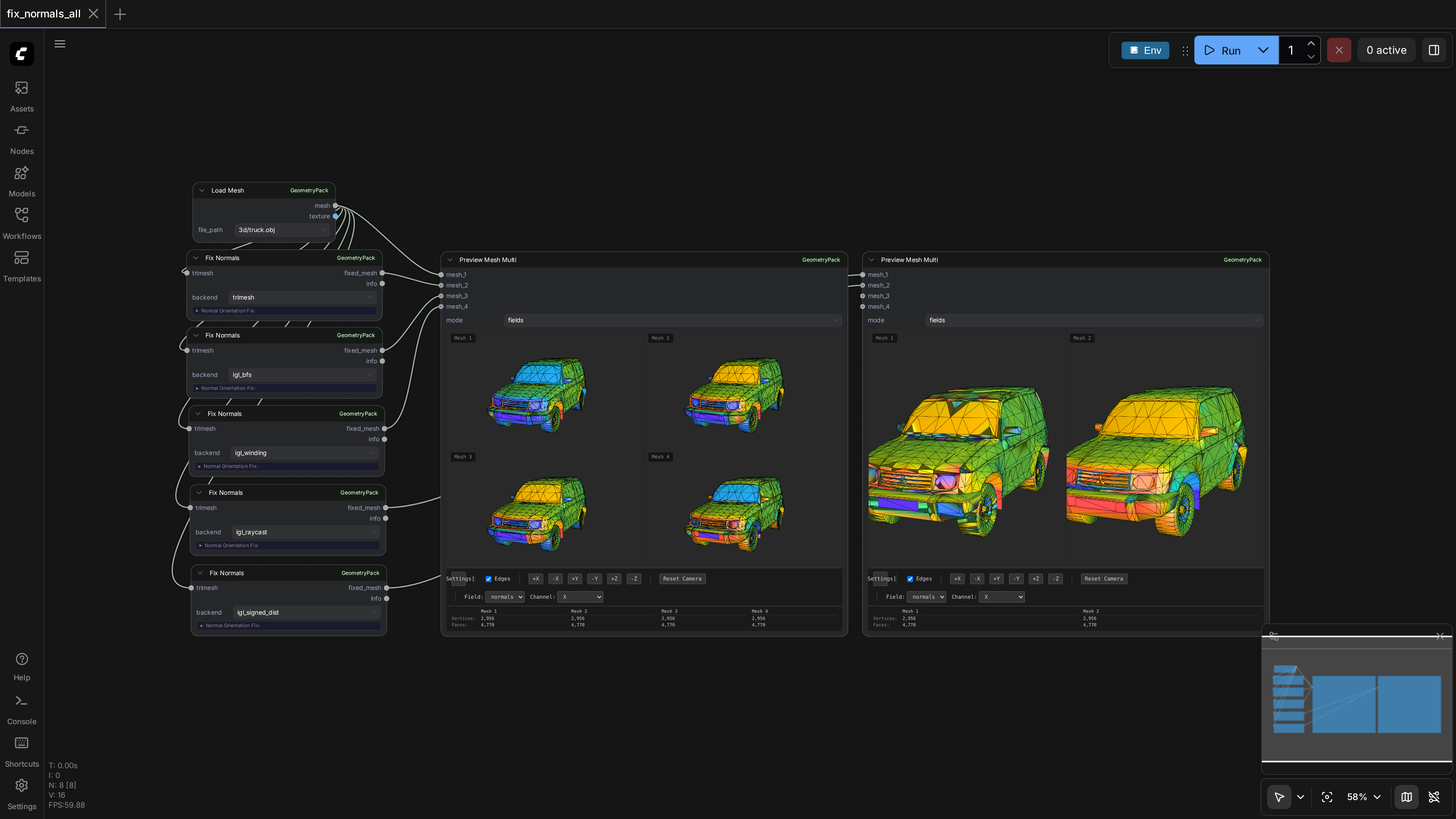The width and height of the screenshot is (1456, 819).
Task: Click the minimap overview area
Action: 1357,699
